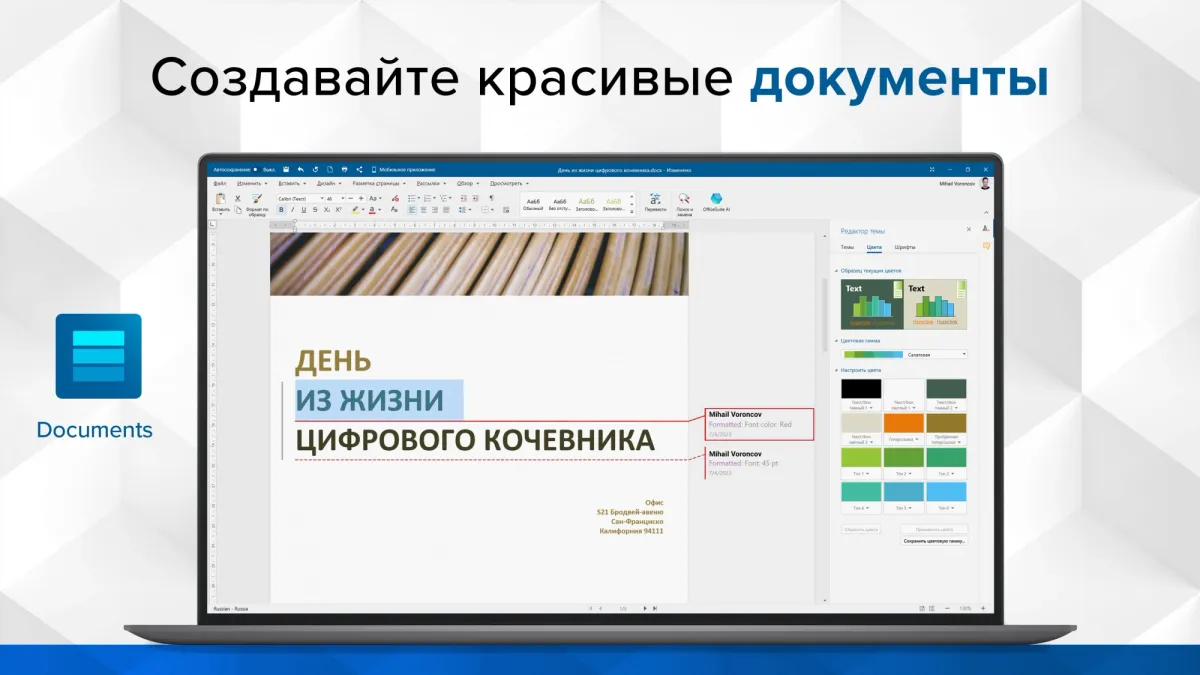
Task: Click the Print icon in quick access toolbar
Action: coord(344,169)
